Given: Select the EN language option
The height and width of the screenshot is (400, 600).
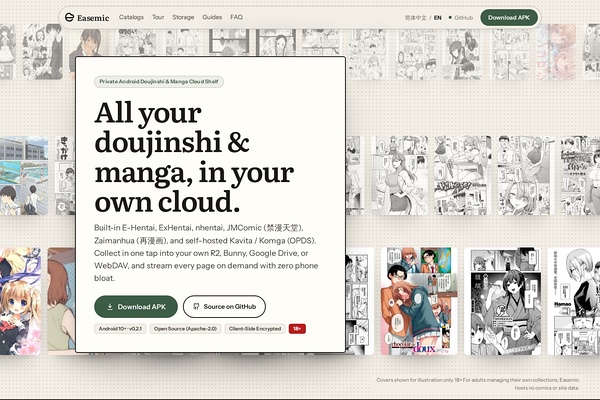Looking at the screenshot, I should (x=438, y=18).
